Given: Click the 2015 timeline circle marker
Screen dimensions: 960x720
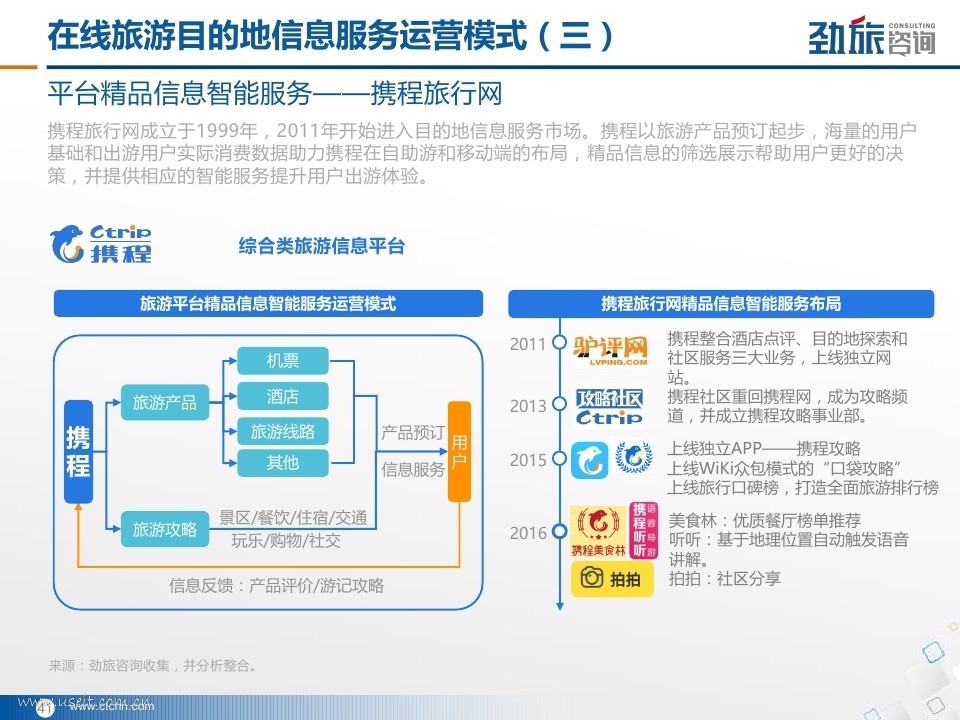Looking at the screenshot, I should (x=560, y=459).
